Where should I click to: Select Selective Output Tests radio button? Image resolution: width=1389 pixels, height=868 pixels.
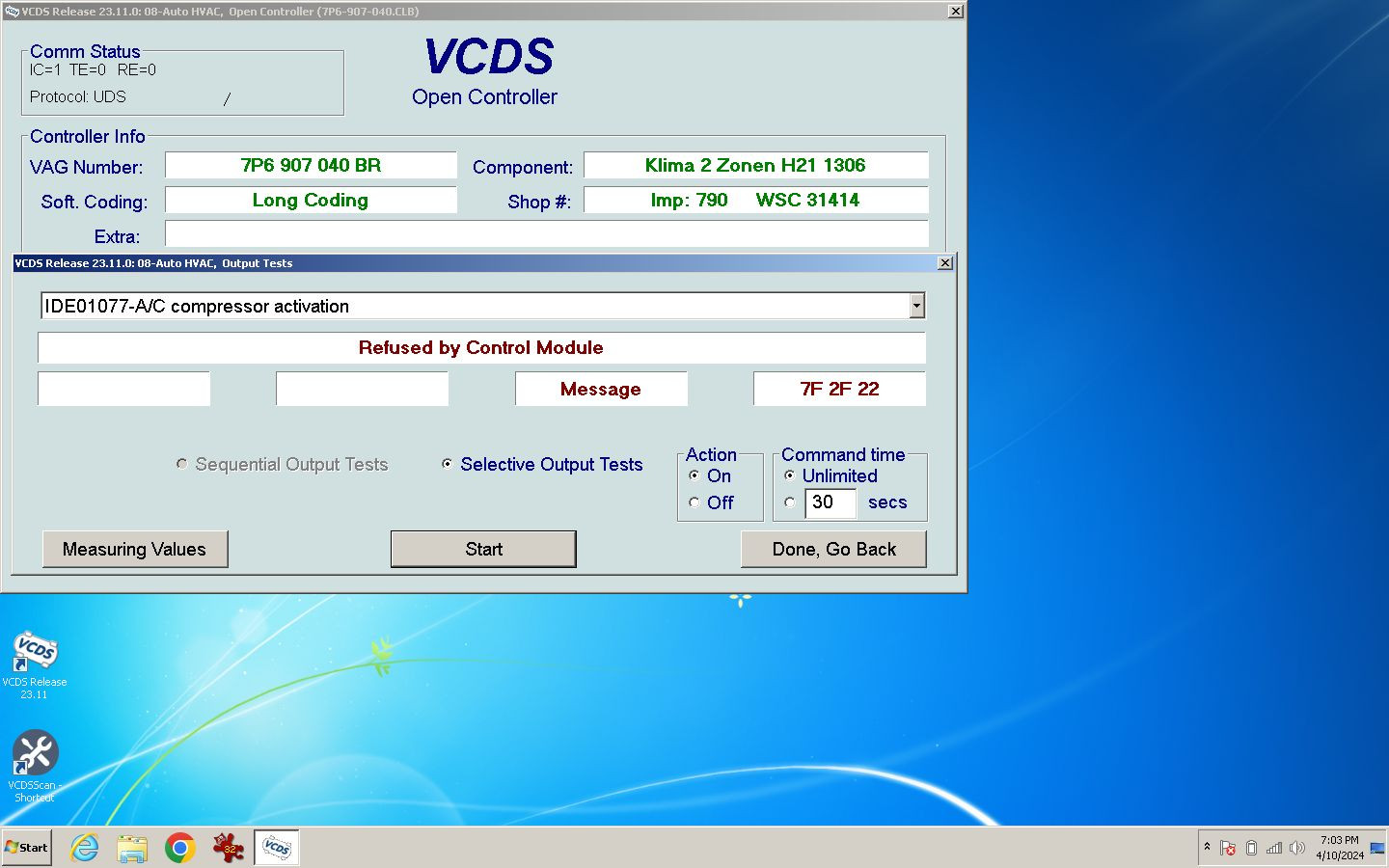(x=447, y=464)
